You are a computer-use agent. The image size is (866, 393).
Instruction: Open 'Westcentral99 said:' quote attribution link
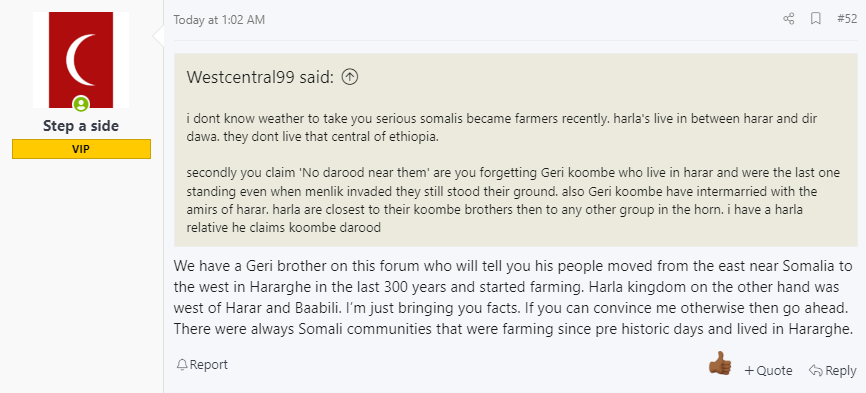point(260,77)
